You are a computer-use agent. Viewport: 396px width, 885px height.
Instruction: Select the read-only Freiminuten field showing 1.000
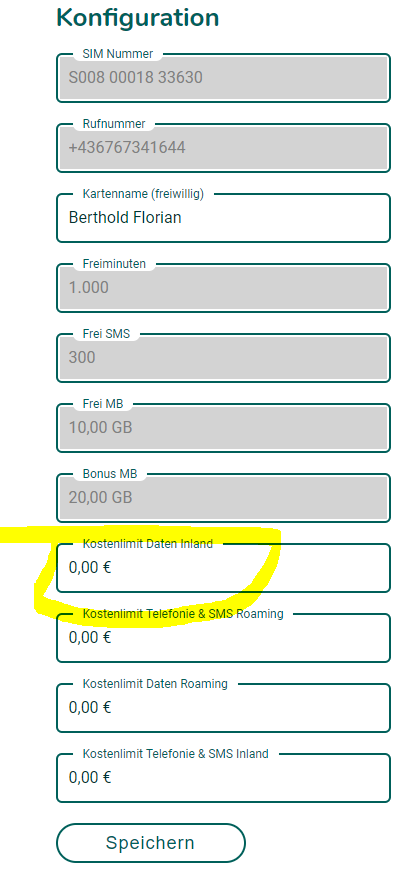coord(223,288)
